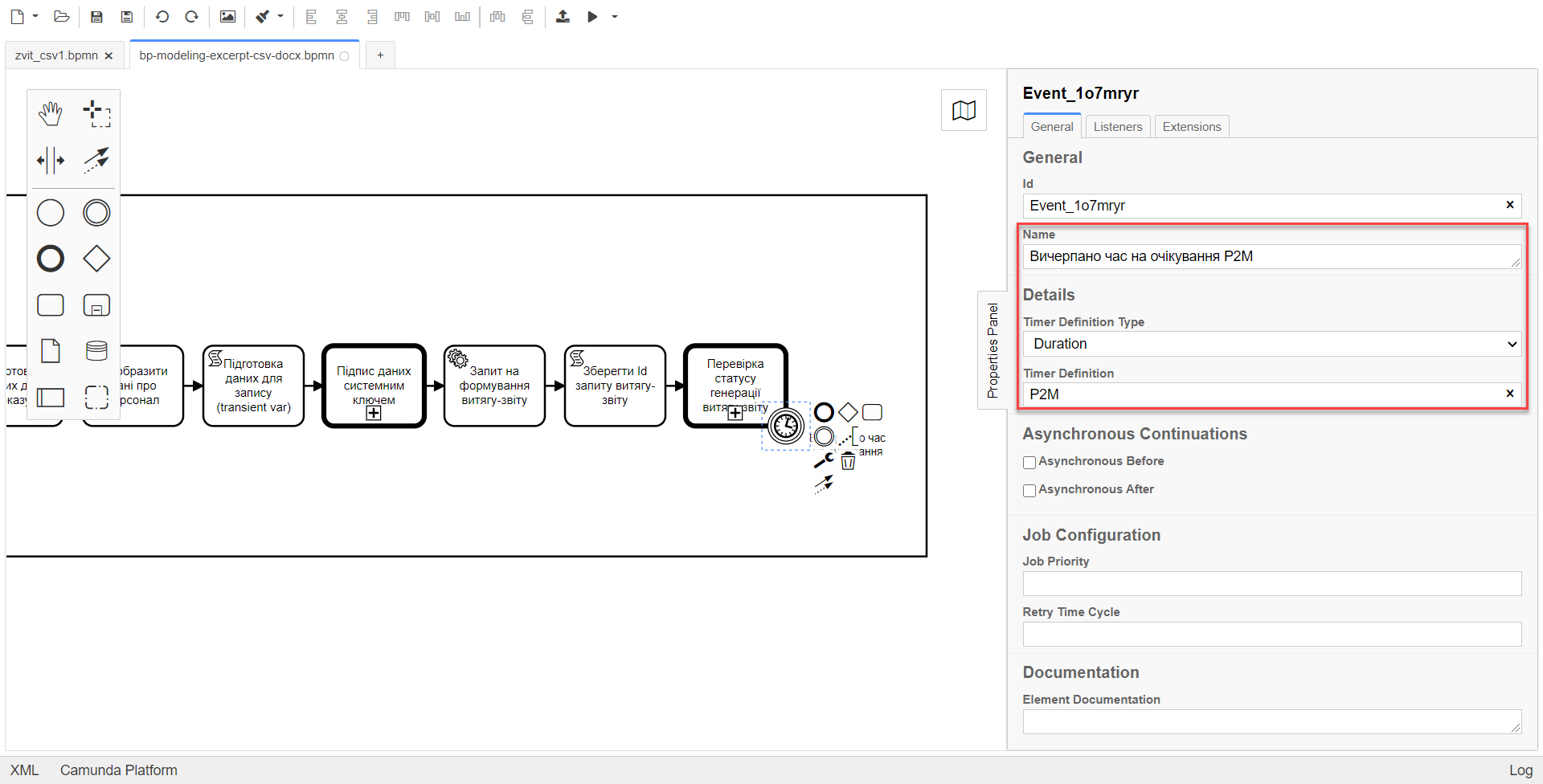
Task: Click the set color paintbrush icon
Action: coord(263,16)
